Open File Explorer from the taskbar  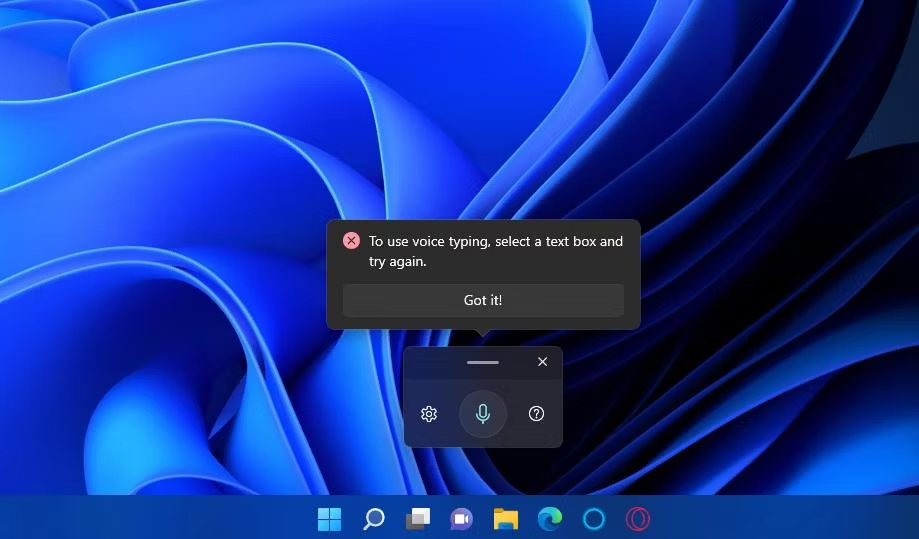tap(506, 519)
